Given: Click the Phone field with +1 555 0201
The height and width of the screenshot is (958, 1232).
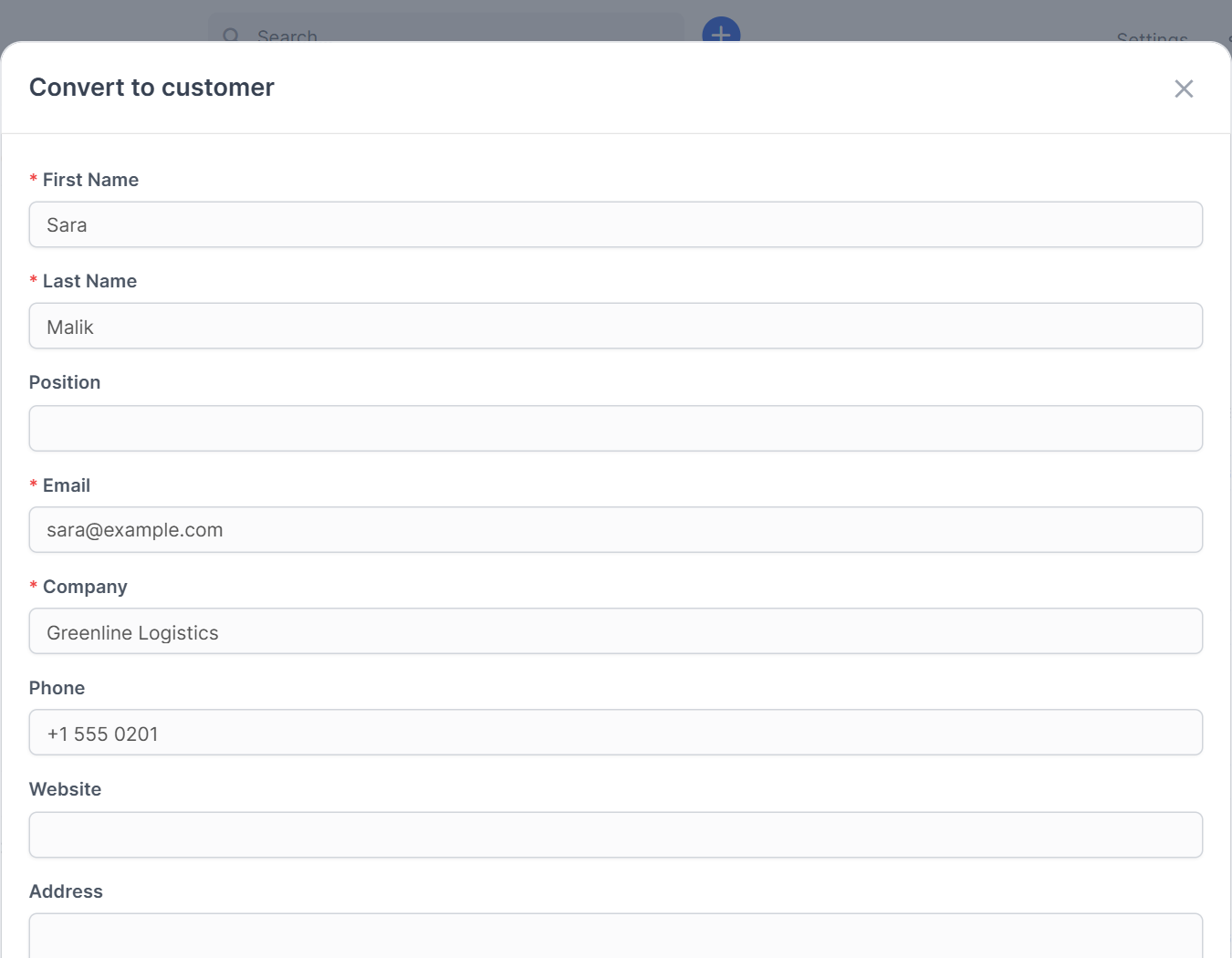Looking at the screenshot, I should pos(616,732).
